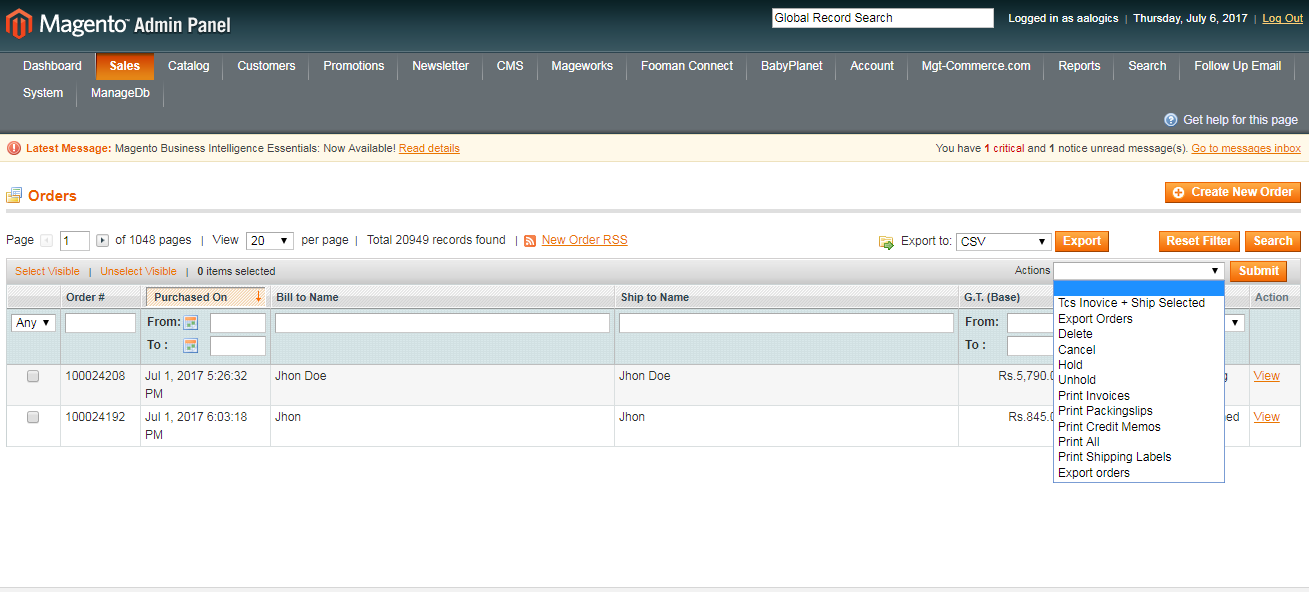1309x592 pixels.
Task: Click the Log Out link
Action: tap(1282, 19)
